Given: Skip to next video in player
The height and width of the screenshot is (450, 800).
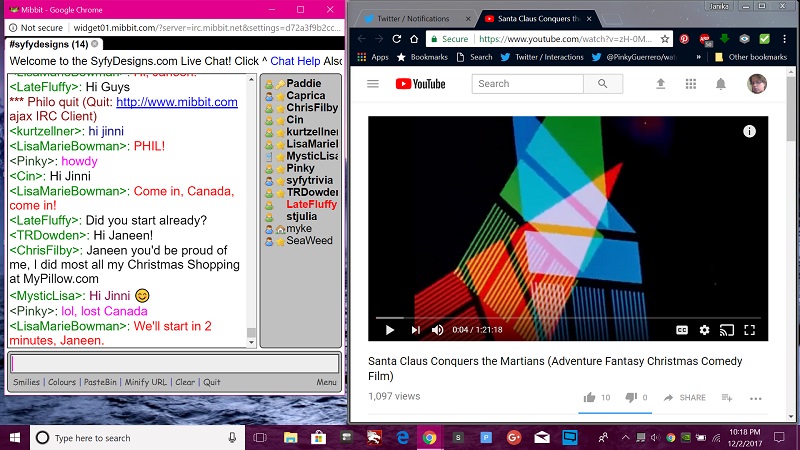Looking at the screenshot, I should click(x=416, y=330).
